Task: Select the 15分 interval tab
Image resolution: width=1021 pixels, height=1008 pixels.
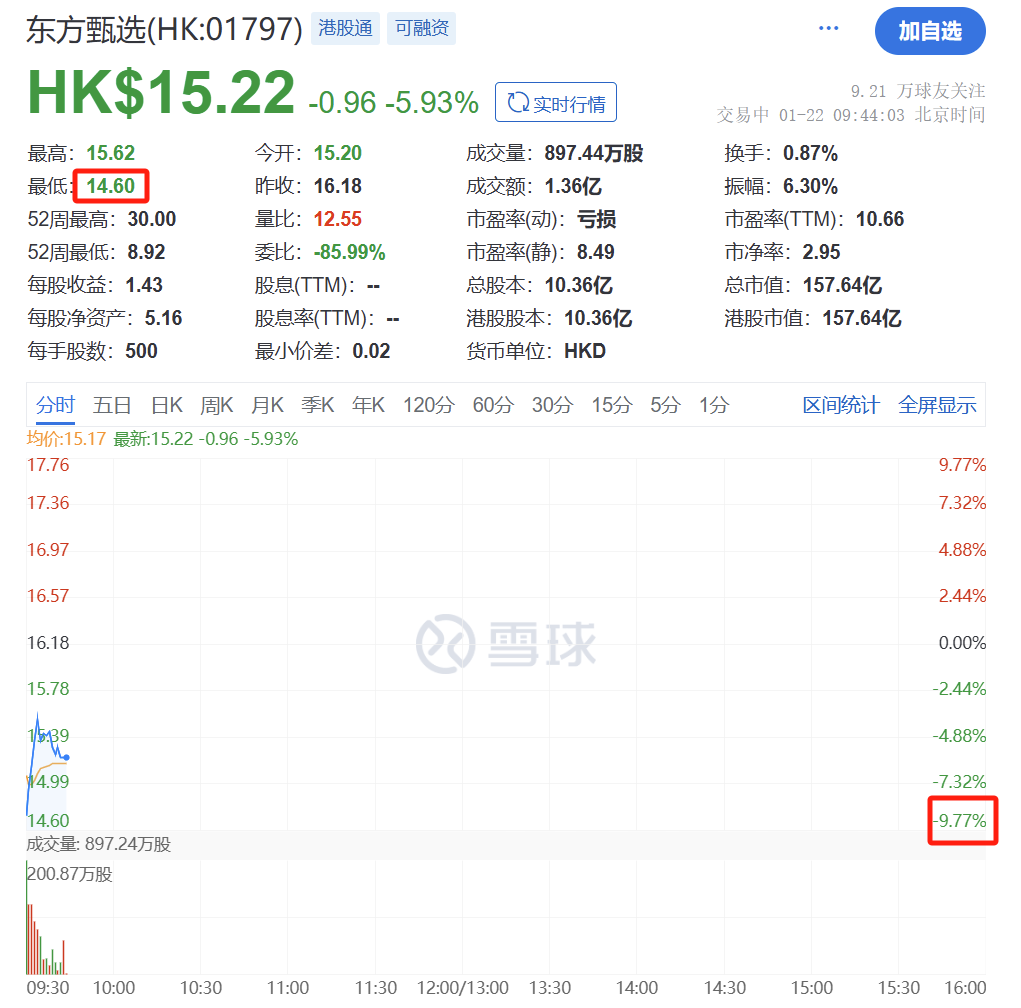Action: tap(611, 405)
